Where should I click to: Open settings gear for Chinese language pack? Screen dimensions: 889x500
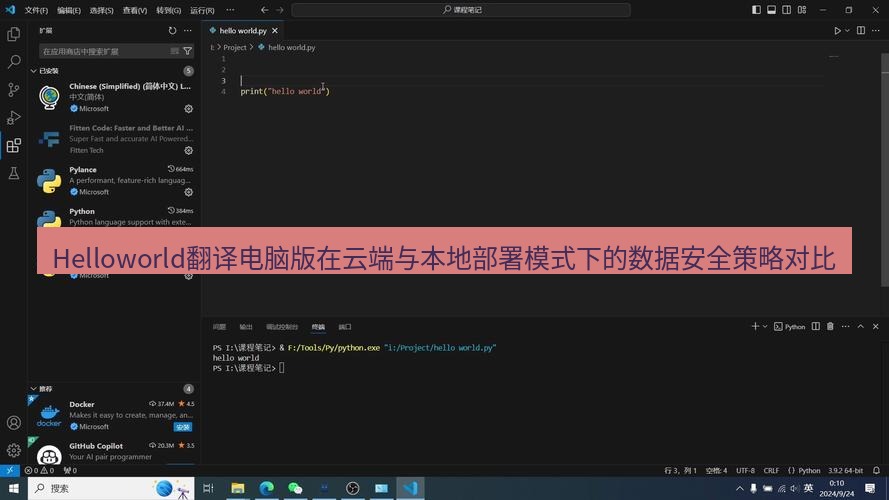tap(189, 108)
